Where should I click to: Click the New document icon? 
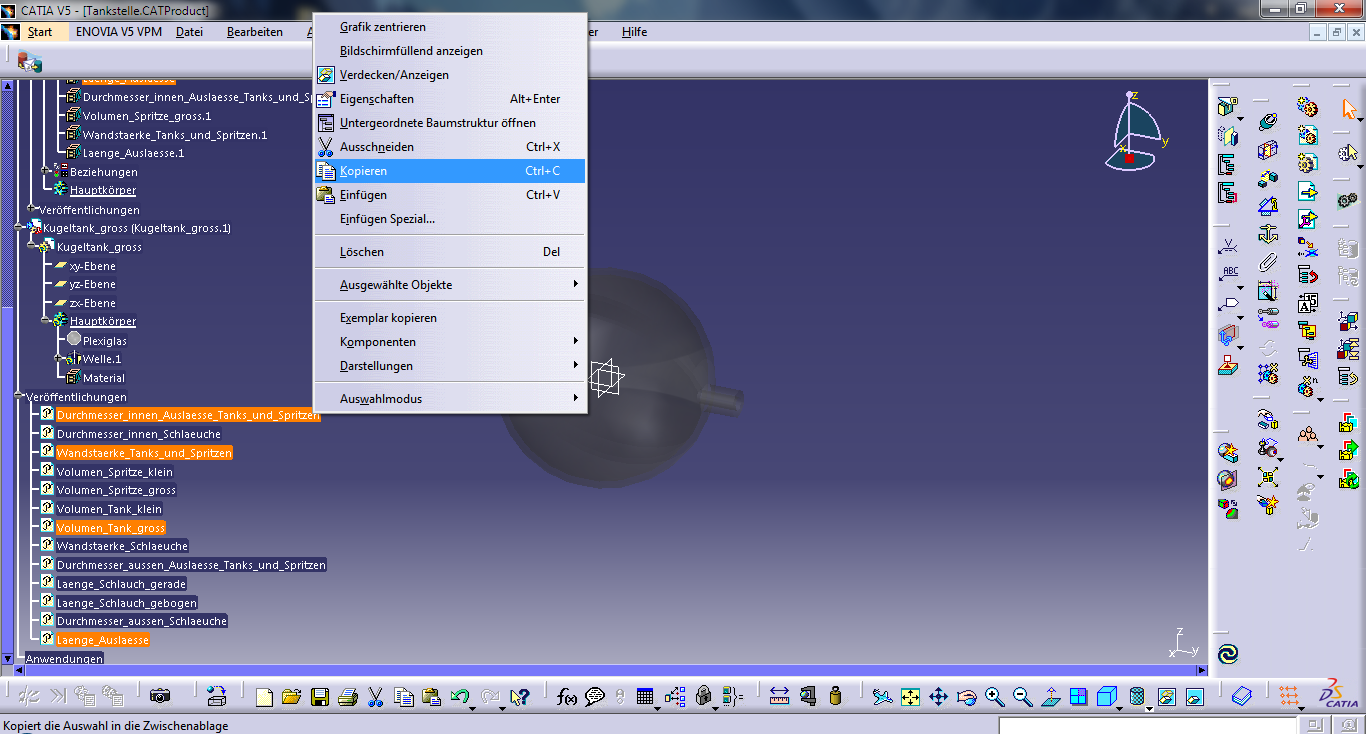click(x=264, y=696)
